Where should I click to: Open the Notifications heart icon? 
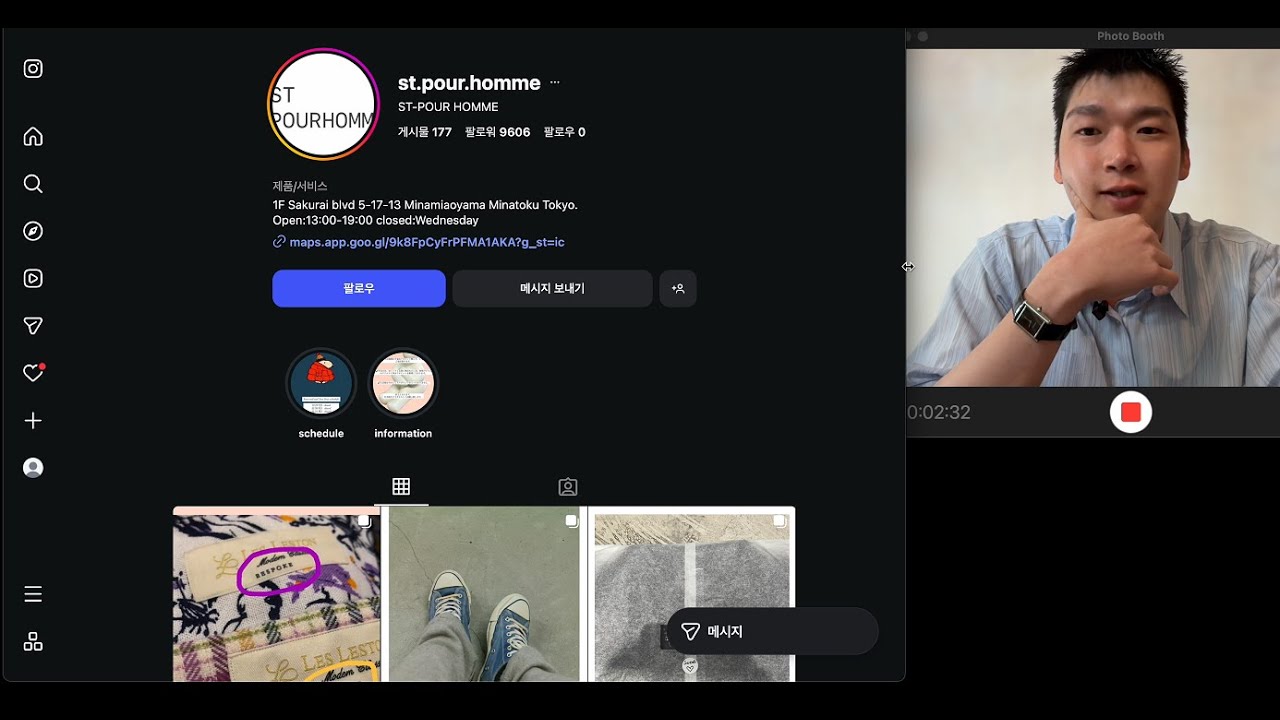pyautogui.click(x=33, y=373)
